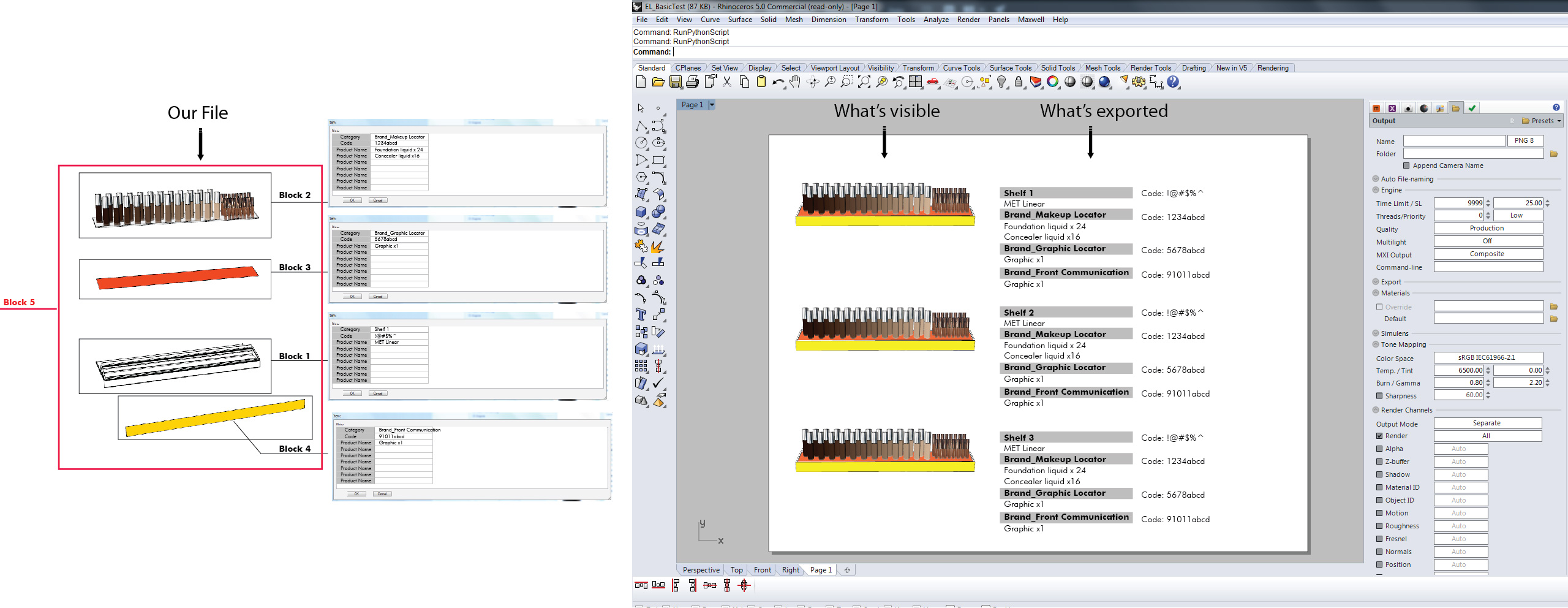Click the green checkmark tab in Maxwell panel
Screen dimensions: 1568x608
[1472, 107]
